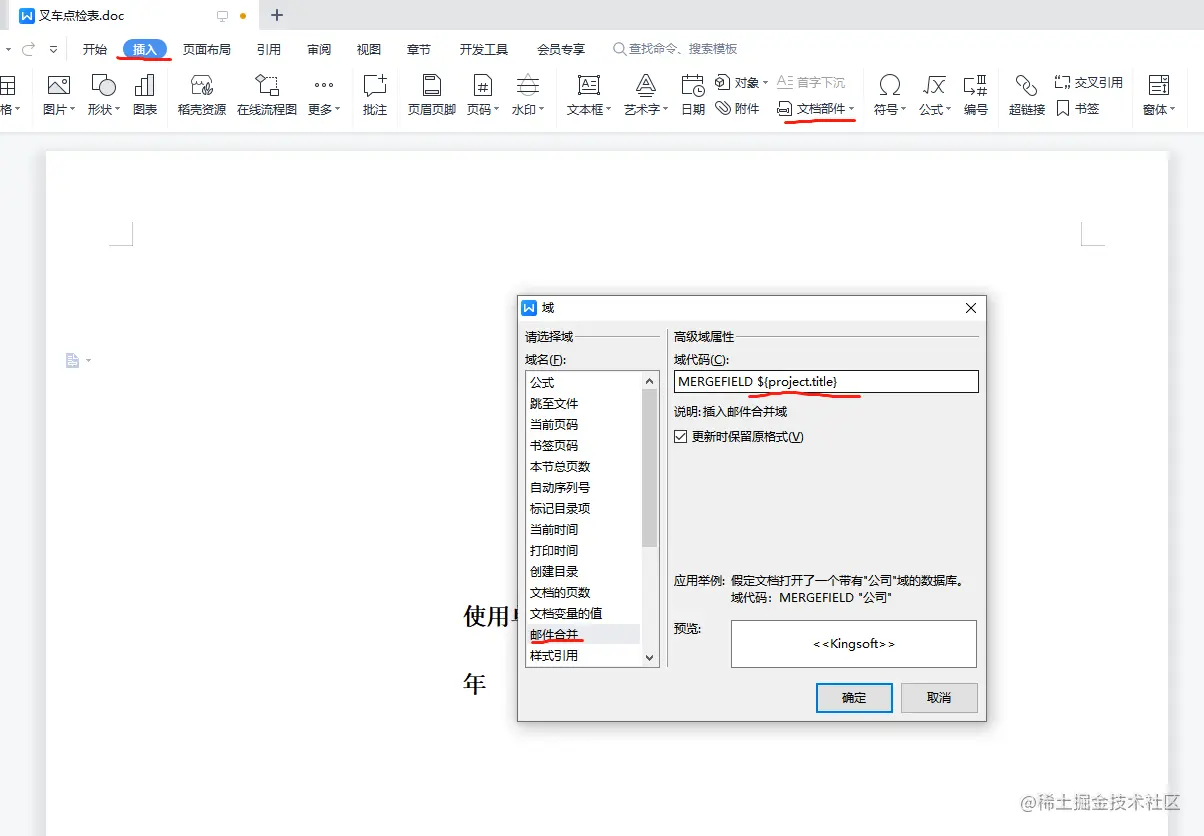This screenshot has width=1204, height=836.
Task: Switch to the 页面布局 ribbon tab
Action: coord(207,48)
